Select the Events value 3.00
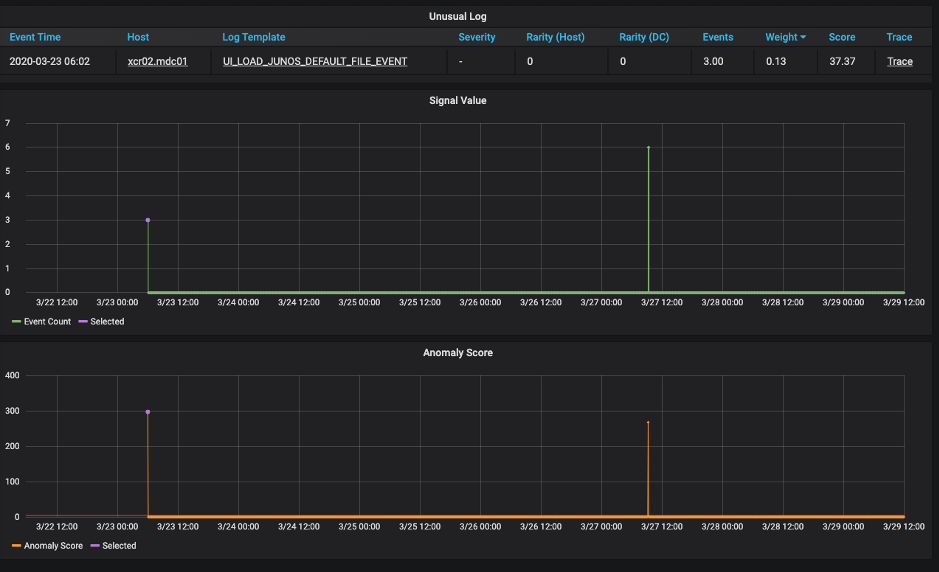939x572 pixels. coord(713,61)
